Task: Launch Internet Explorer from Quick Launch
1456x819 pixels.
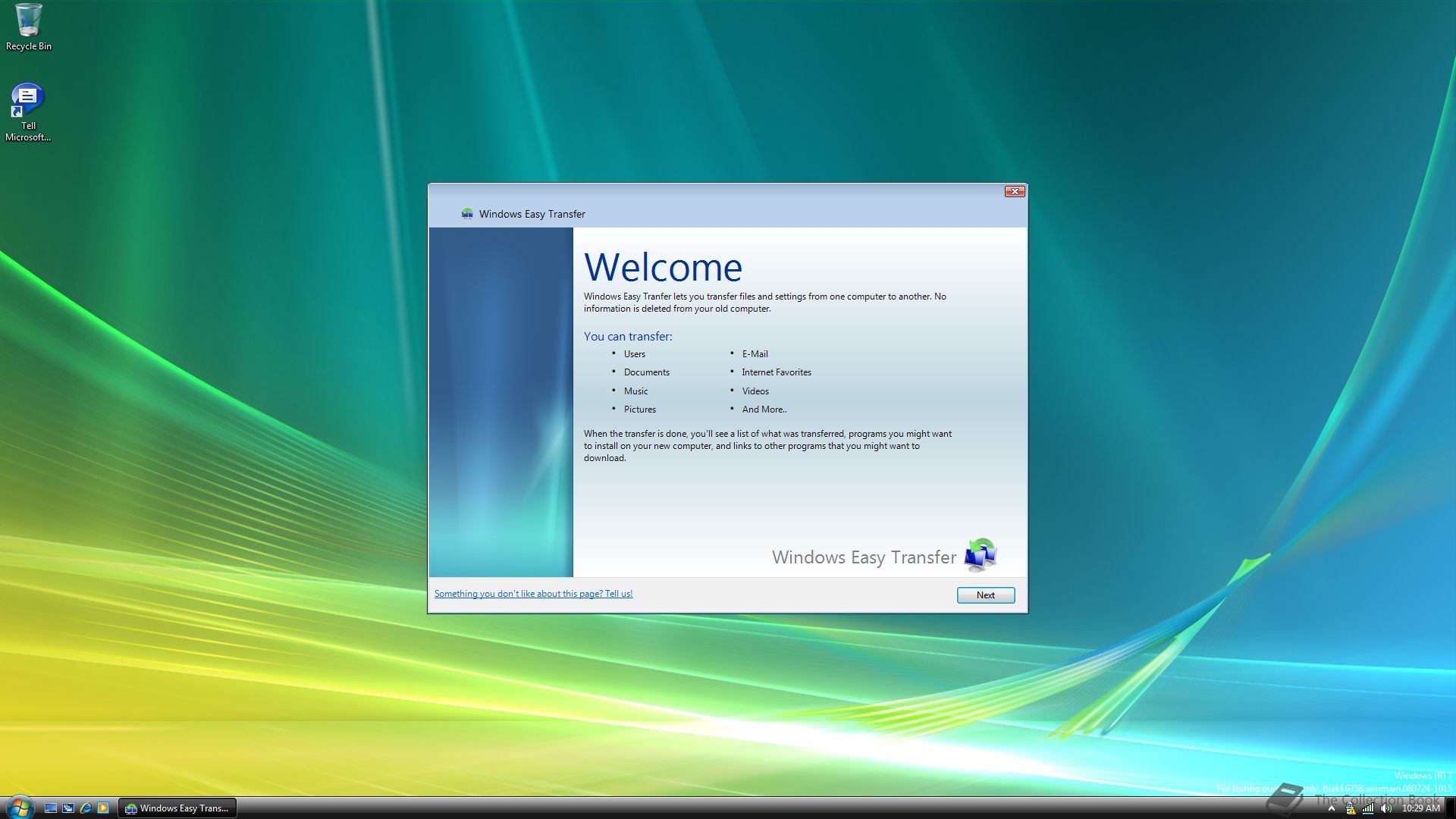Action: click(86, 808)
